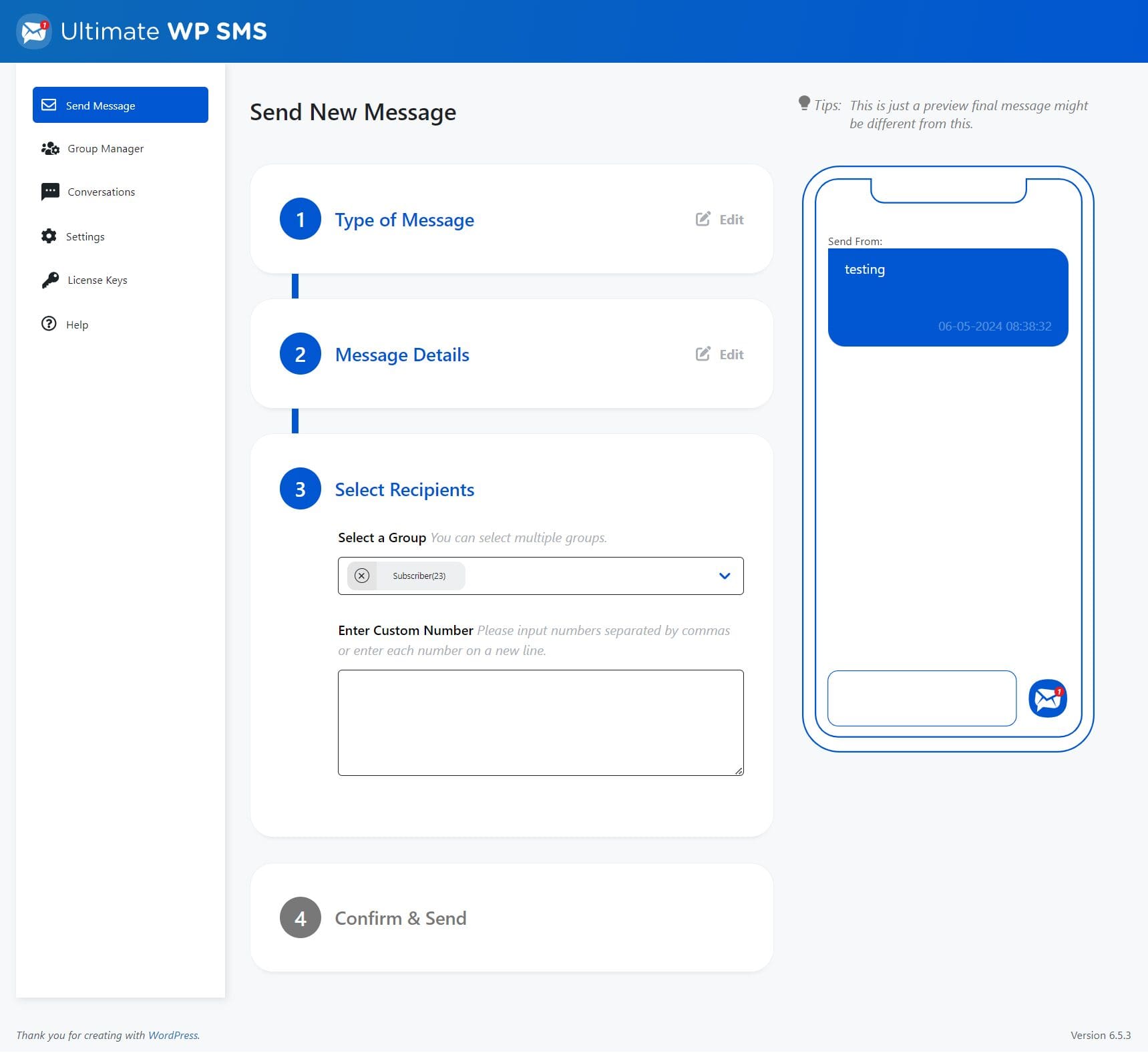Click the lightbulb Tips icon
1148x1053 pixels.
tap(804, 103)
